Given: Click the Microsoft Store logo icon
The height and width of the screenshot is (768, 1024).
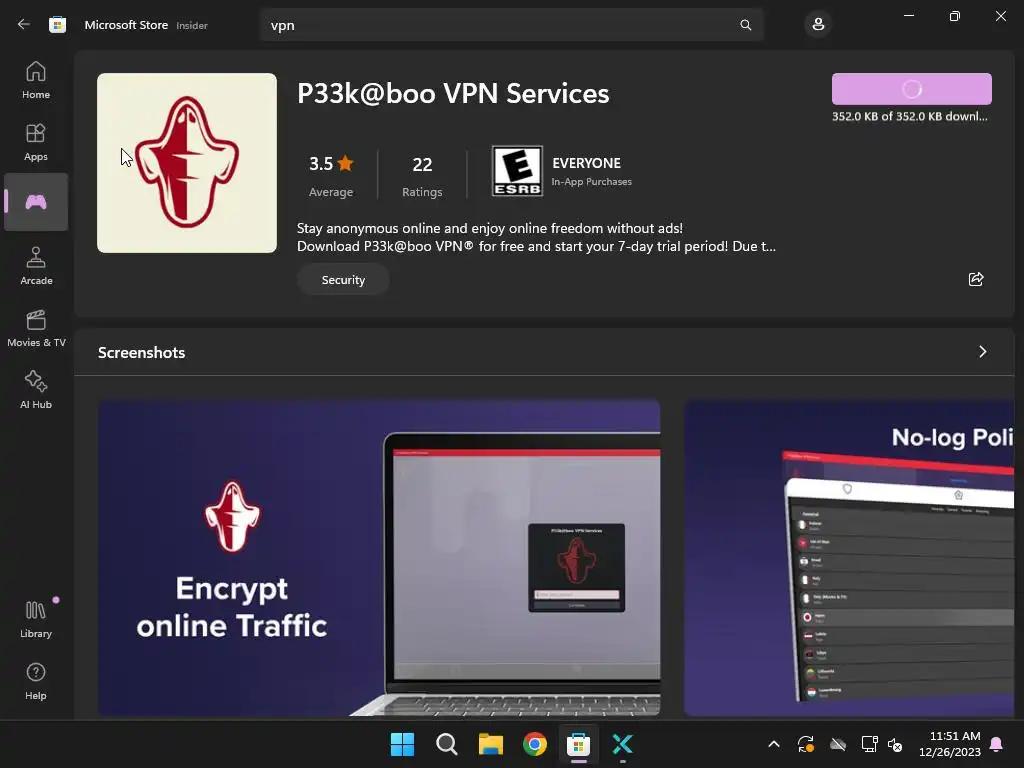Looking at the screenshot, I should 57,25.
